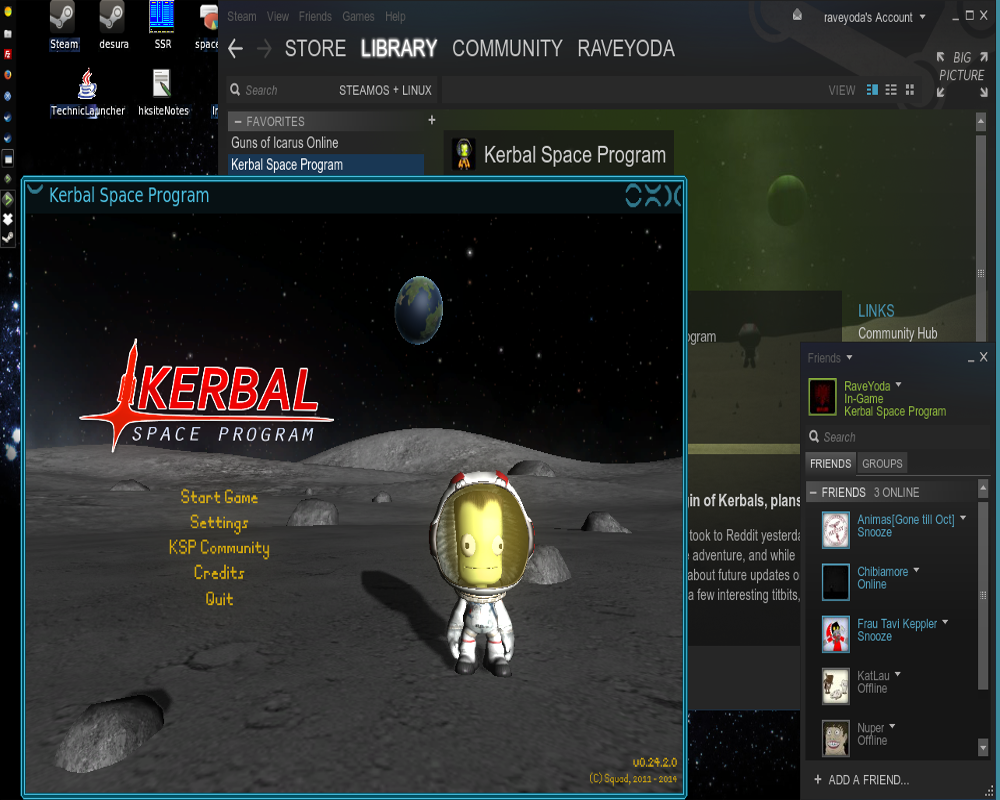The height and width of the screenshot is (800, 1000).
Task: Open dropdown arrow next to Chibiamore
Action: point(916,570)
